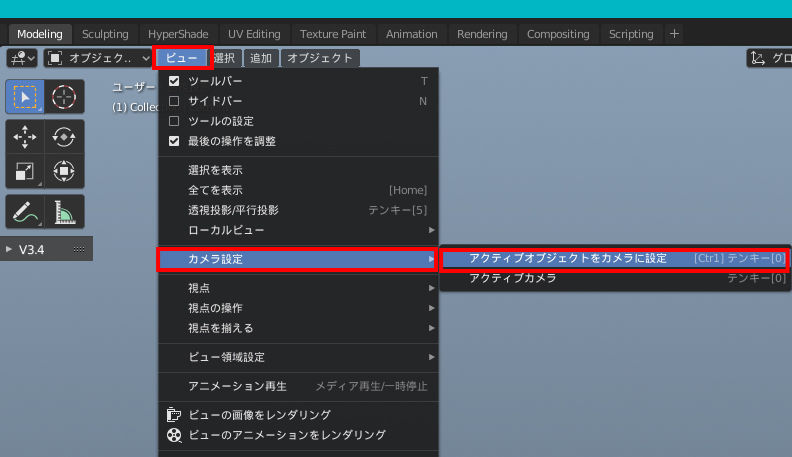Click the (1) Collection overlay text
This screenshot has height=457, width=792.
pyautogui.click(x=135, y=107)
